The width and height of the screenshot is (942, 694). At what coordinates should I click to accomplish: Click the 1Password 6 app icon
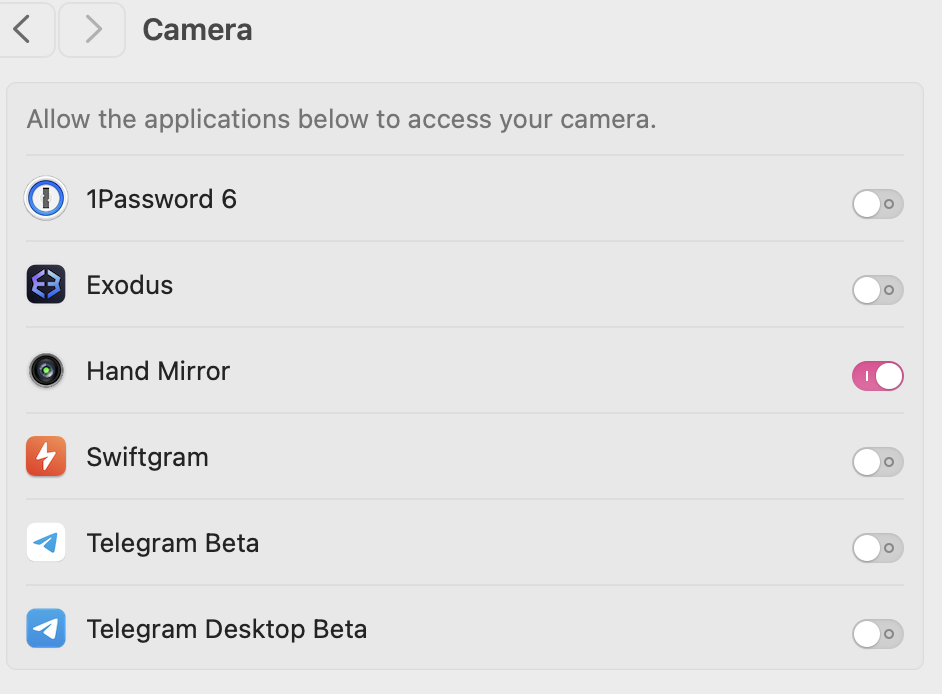(46, 199)
